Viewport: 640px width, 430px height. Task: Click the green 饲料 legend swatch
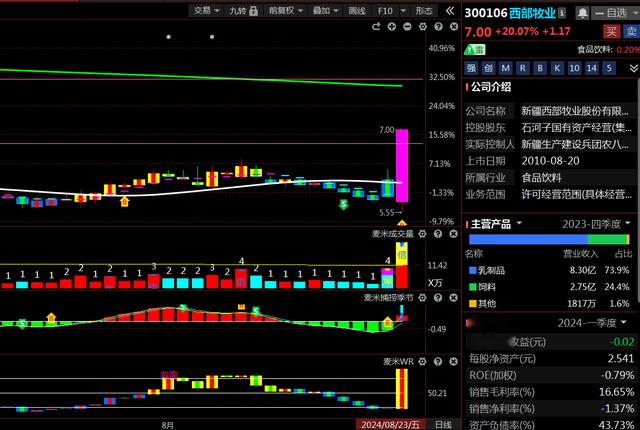pyautogui.click(x=473, y=287)
